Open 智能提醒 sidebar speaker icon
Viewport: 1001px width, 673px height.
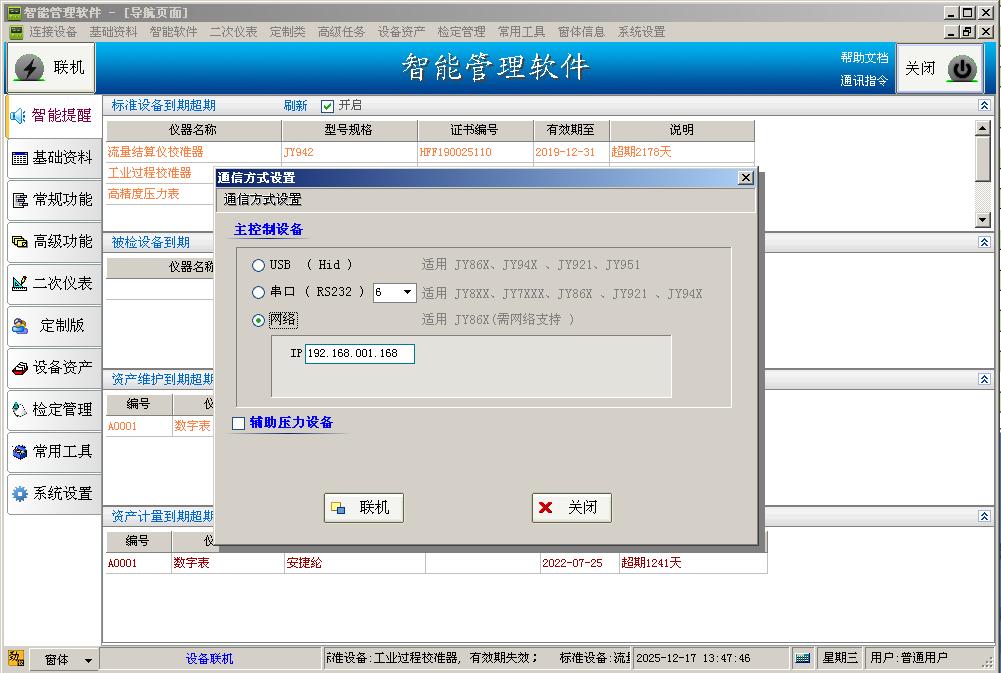click(x=18, y=116)
